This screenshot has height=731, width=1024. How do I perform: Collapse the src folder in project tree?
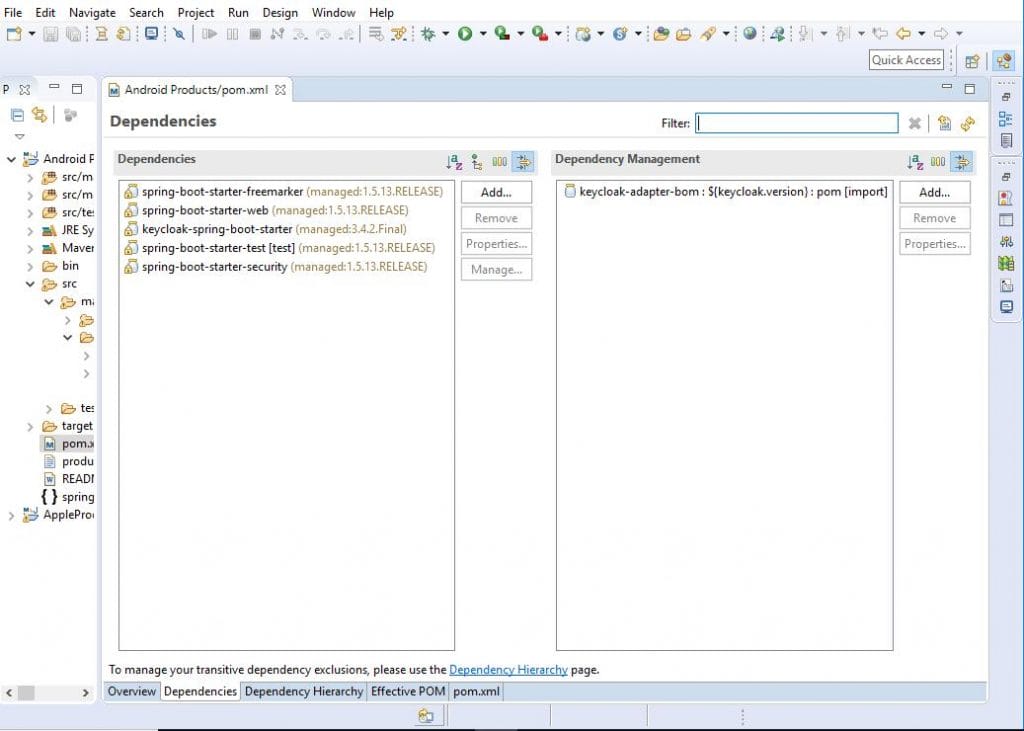[30, 284]
